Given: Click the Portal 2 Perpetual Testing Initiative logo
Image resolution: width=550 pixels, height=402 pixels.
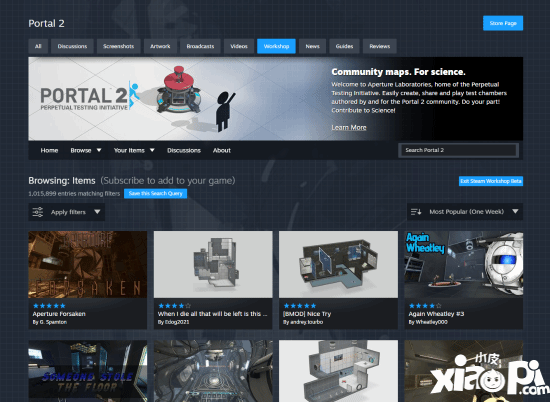Looking at the screenshot, I should click(90, 96).
